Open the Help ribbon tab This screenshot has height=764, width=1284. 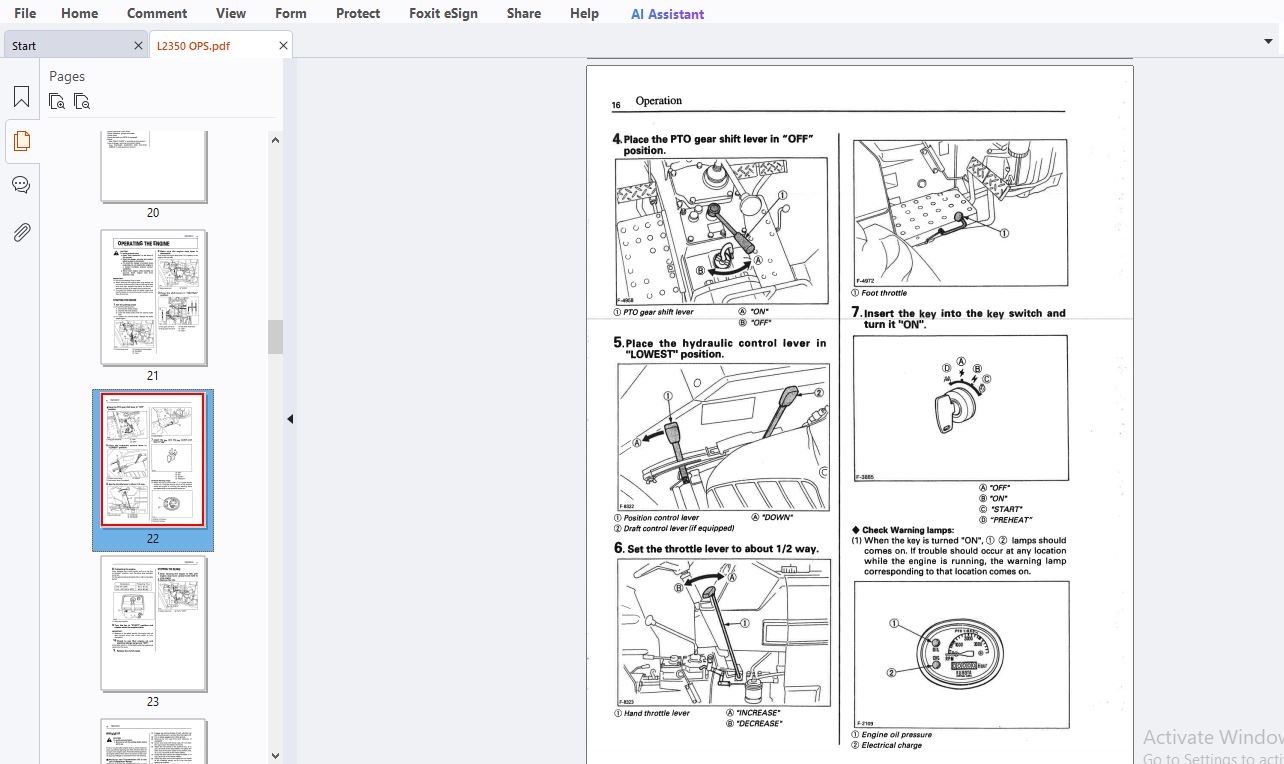(584, 13)
